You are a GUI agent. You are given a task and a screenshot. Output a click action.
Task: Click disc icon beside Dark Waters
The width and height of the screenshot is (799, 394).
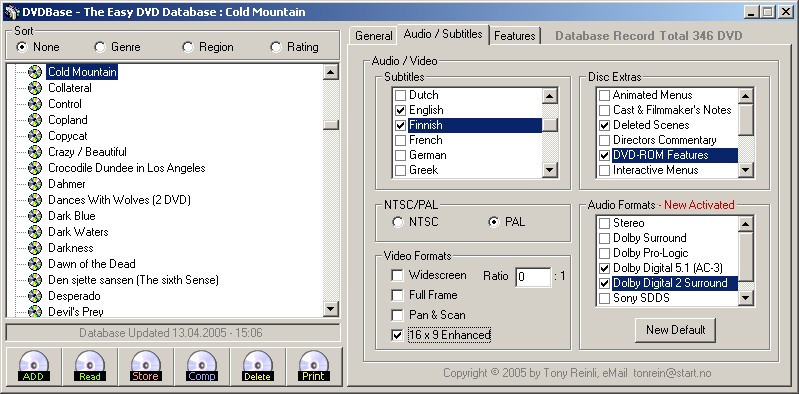coord(35,232)
